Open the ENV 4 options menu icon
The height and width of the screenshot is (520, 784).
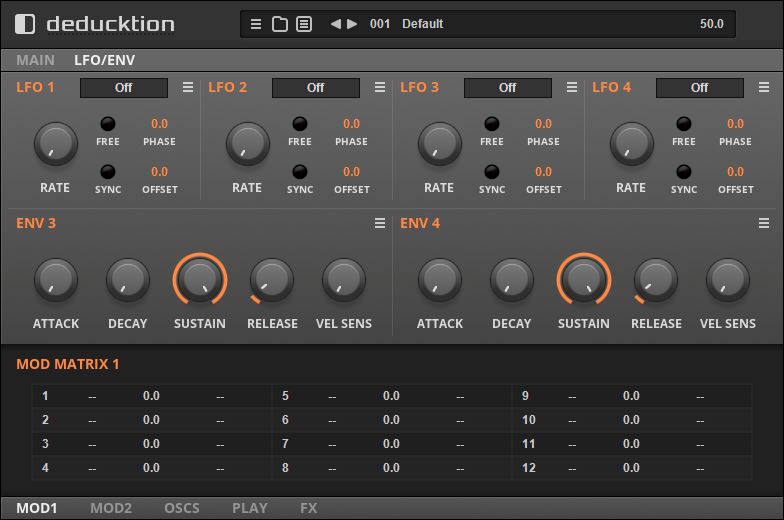[x=764, y=224]
